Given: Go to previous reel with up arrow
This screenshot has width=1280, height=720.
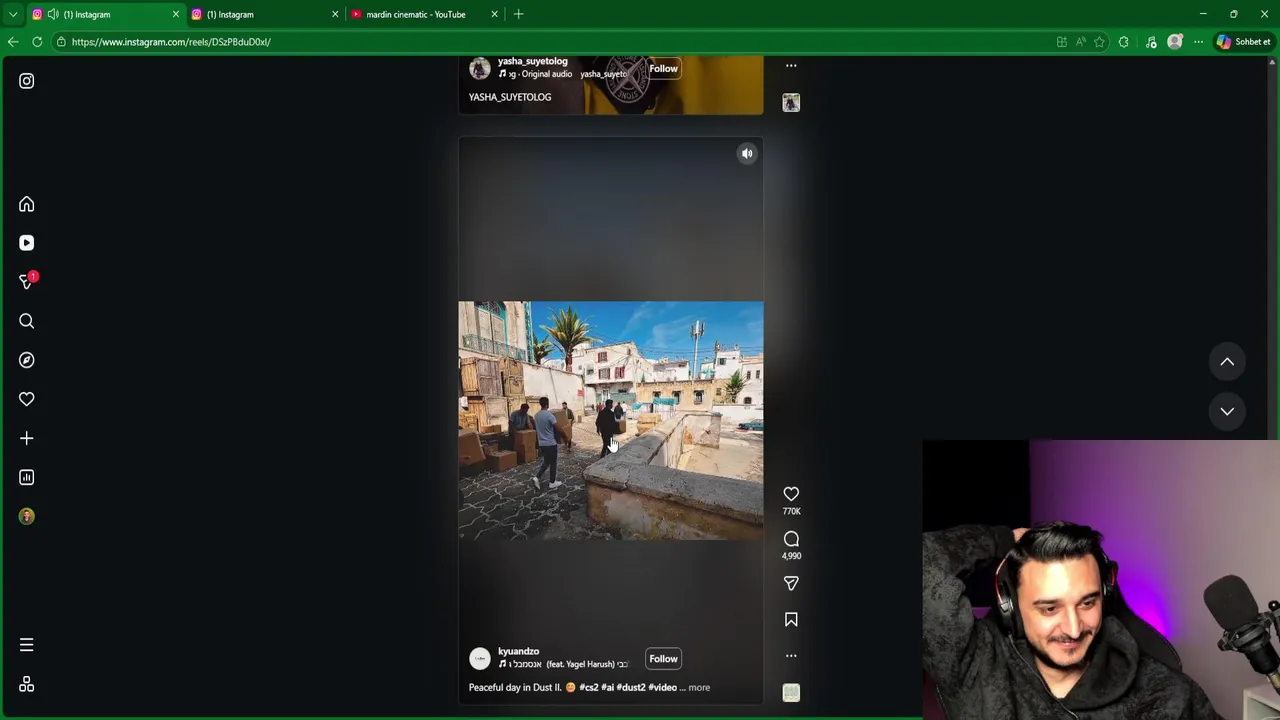Looking at the screenshot, I should 1227,362.
